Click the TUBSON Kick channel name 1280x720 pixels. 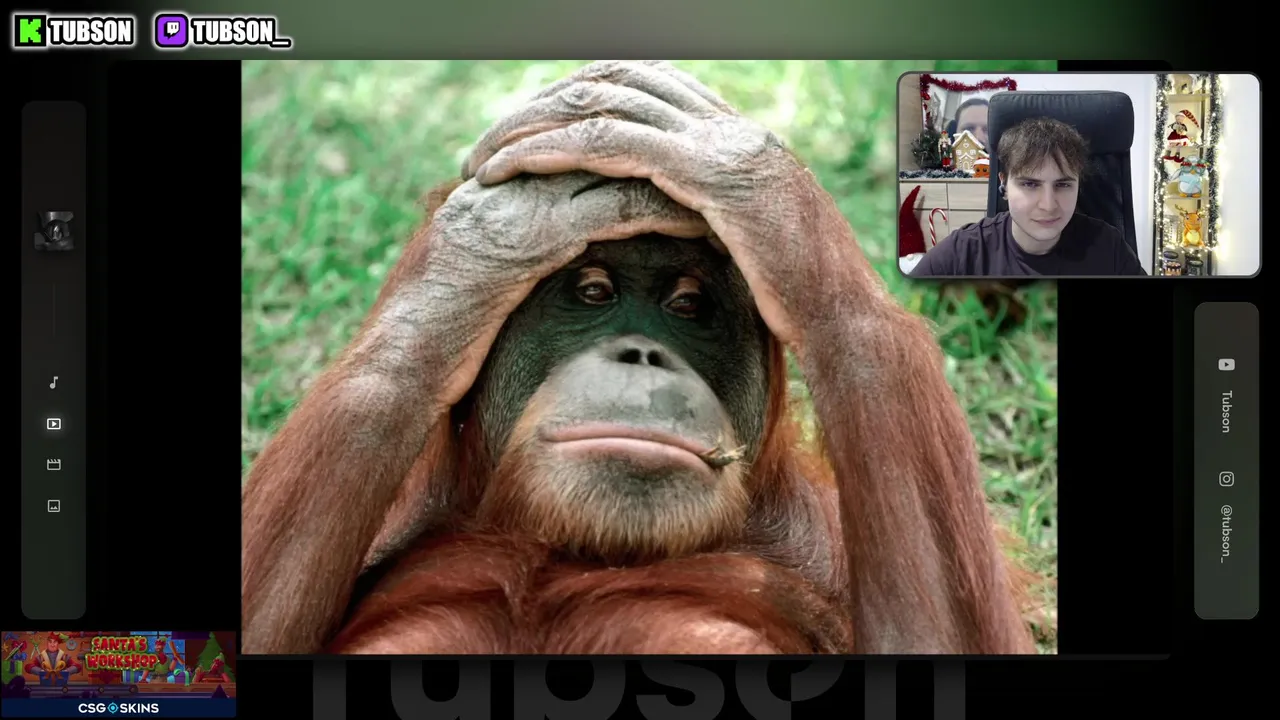(90, 32)
